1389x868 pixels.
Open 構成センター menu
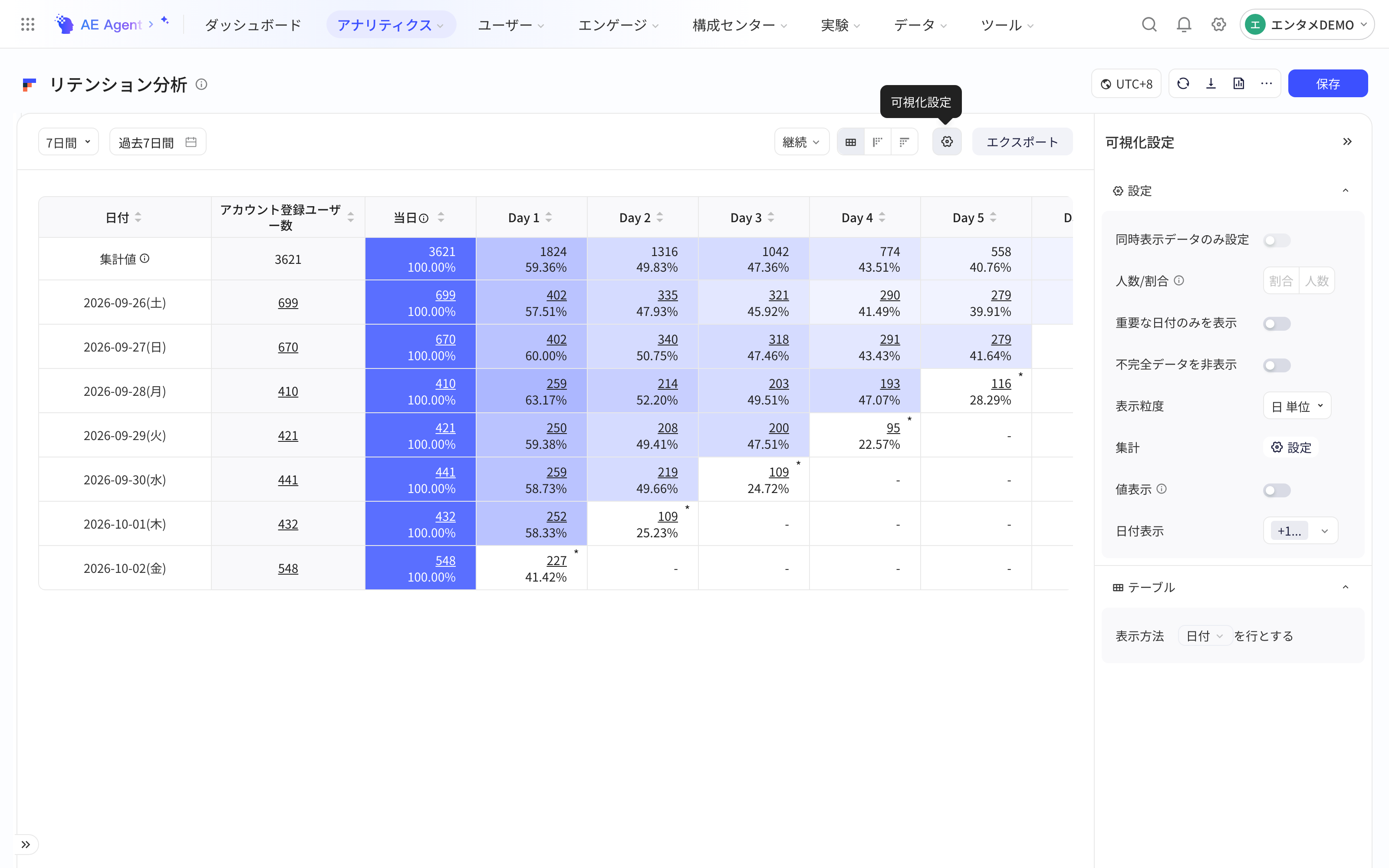(739, 25)
